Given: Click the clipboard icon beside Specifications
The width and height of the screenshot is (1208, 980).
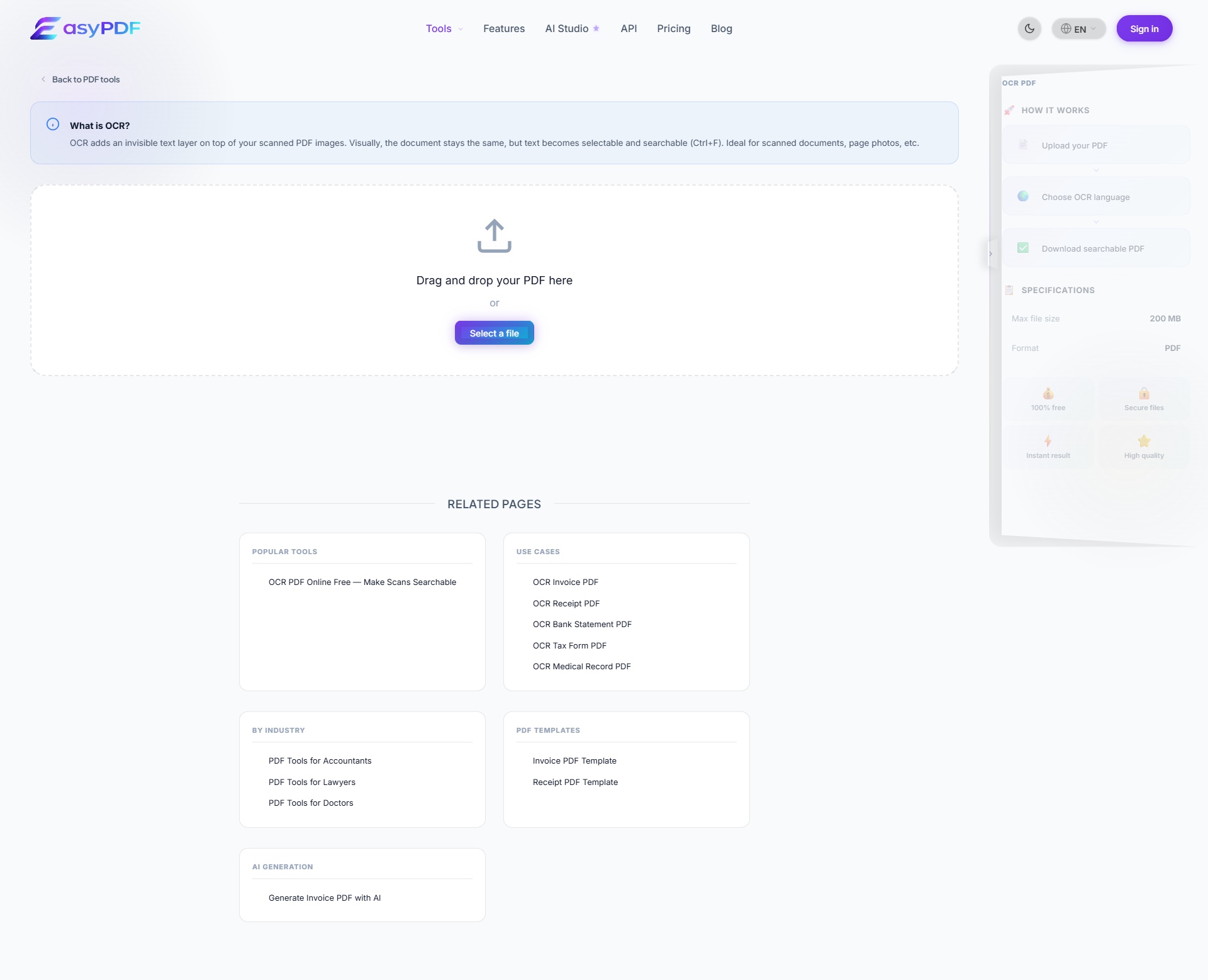Looking at the screenshot, I should 1009,290.
